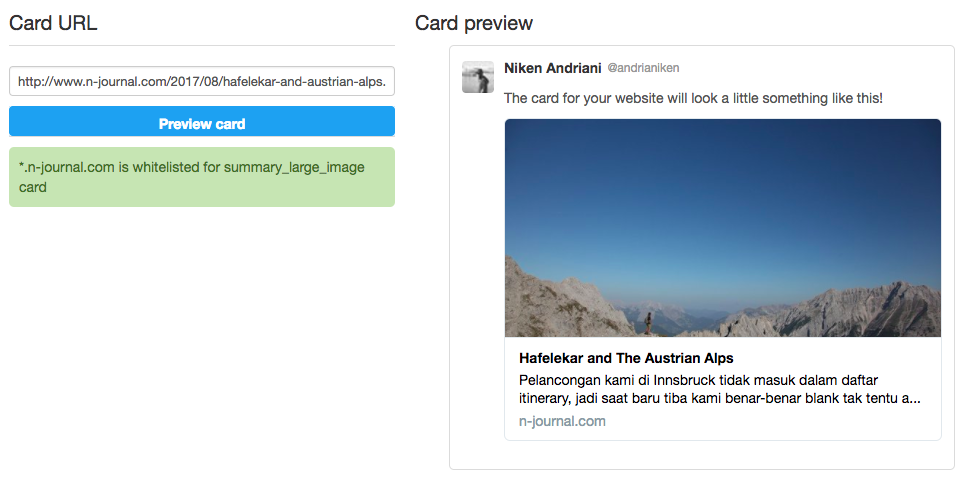964x481 pixels.
Task: Click the rocky slope on left of image
Action: (x=559, y=301)
